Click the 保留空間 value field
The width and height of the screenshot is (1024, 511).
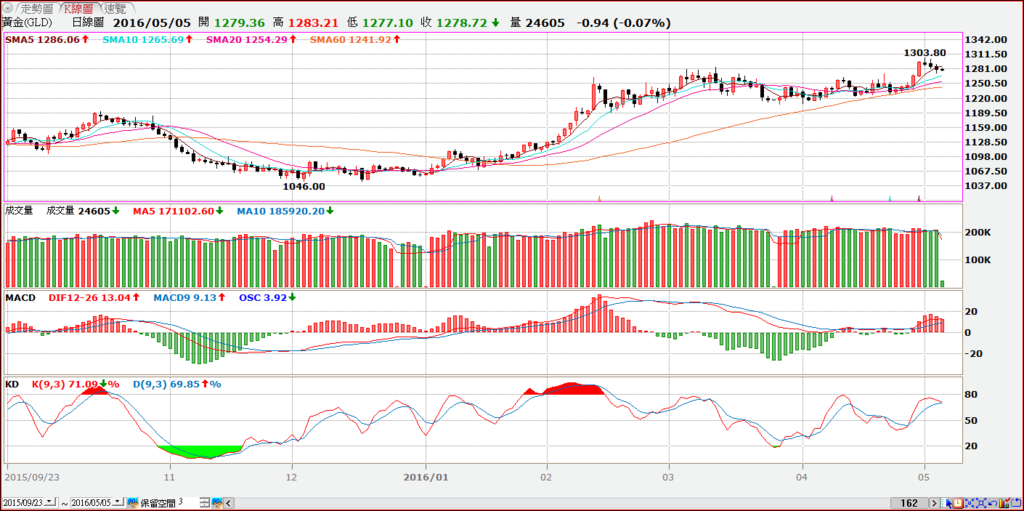[x=188, y=503]
